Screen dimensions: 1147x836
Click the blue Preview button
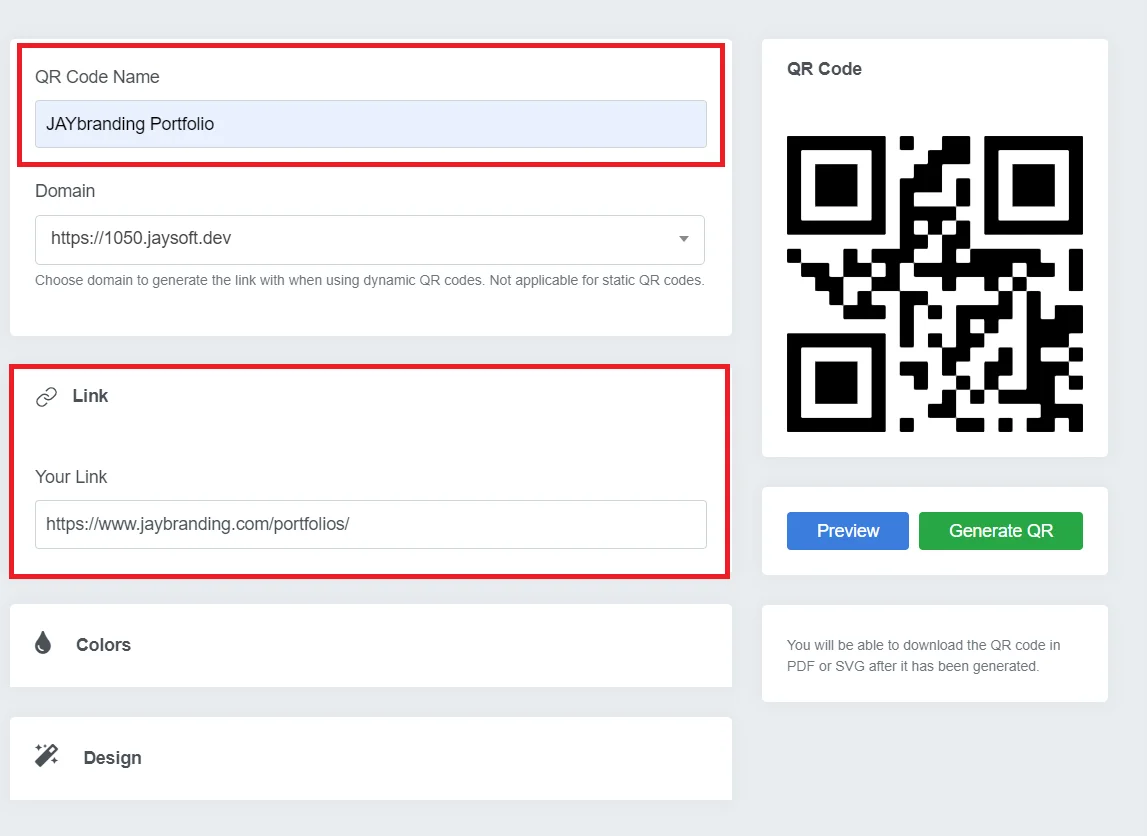point(847,530)
